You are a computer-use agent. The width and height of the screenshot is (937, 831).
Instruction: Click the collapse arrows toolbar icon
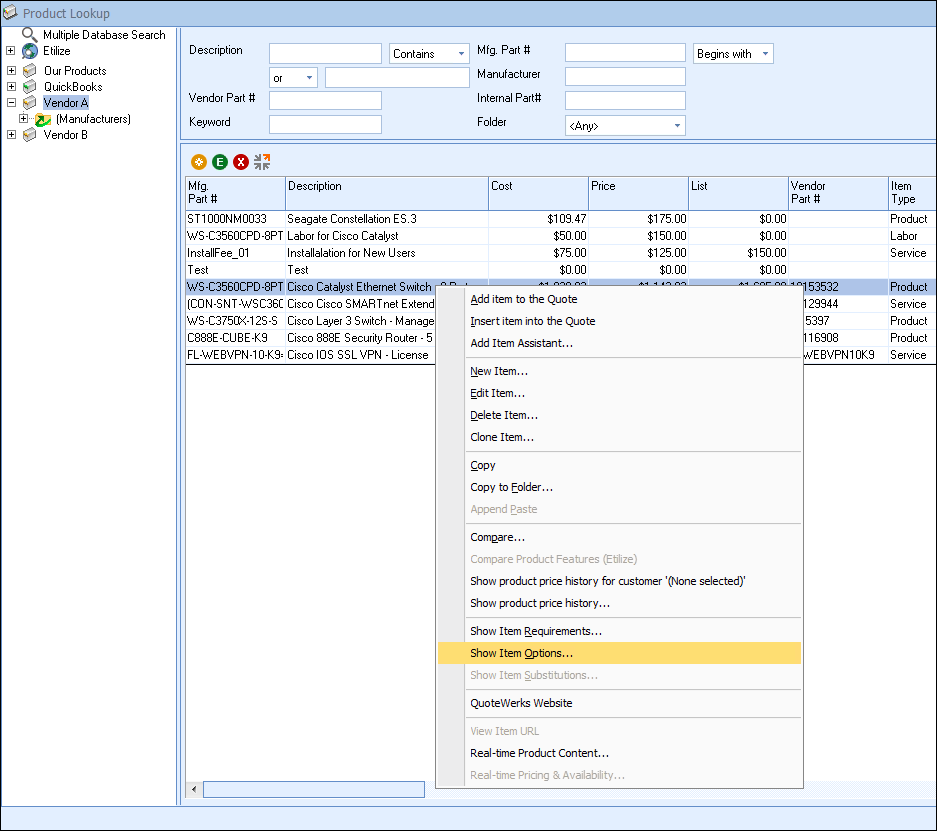[262, 162]
